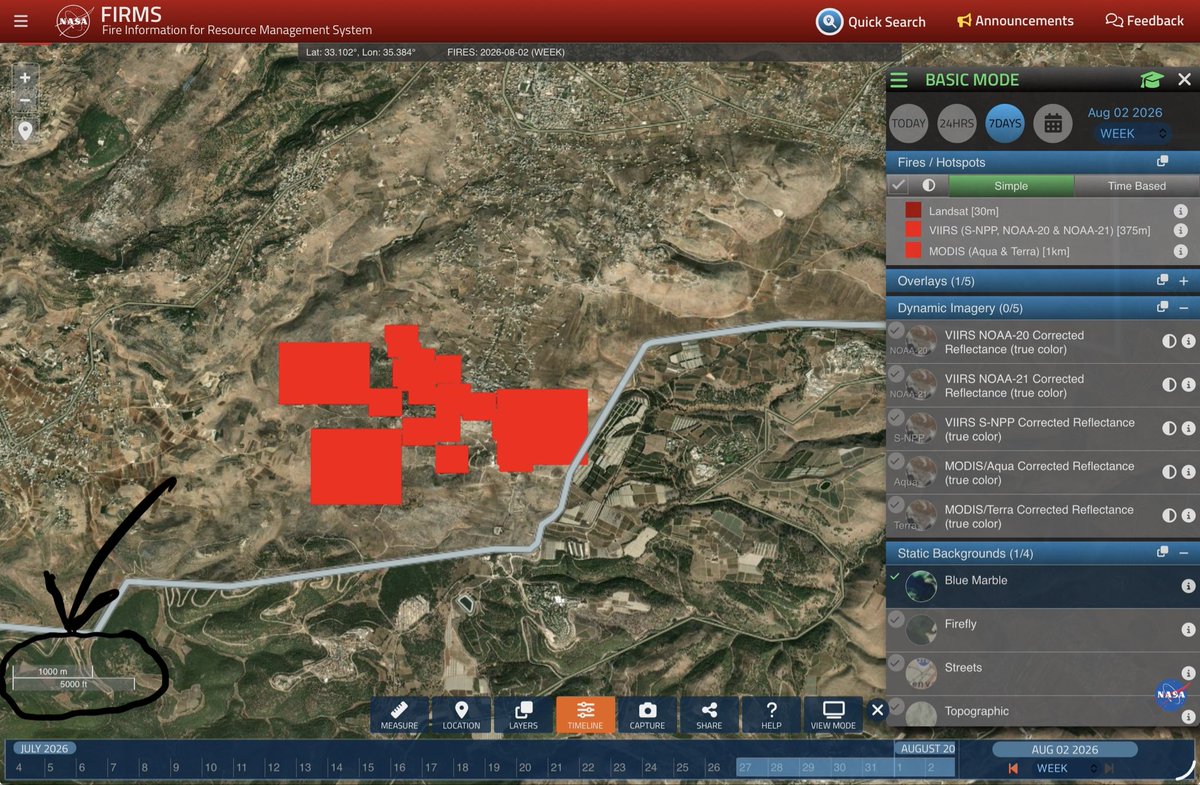Pop out the Static Backgrounds section
Image resolution: width=1200 pixels, height=785 pixels.
point(1162,553)
